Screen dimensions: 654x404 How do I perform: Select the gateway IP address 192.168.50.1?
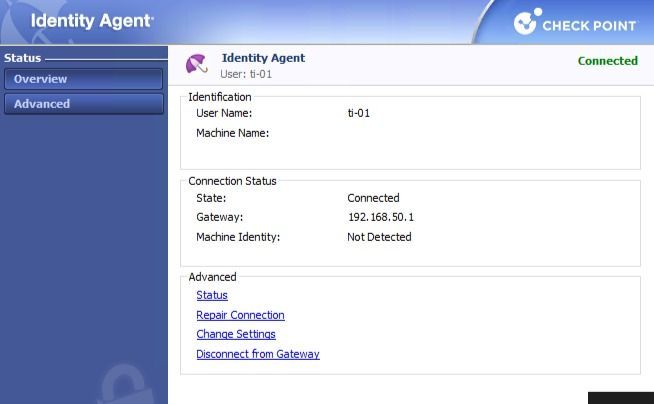(x=380, y=217)
